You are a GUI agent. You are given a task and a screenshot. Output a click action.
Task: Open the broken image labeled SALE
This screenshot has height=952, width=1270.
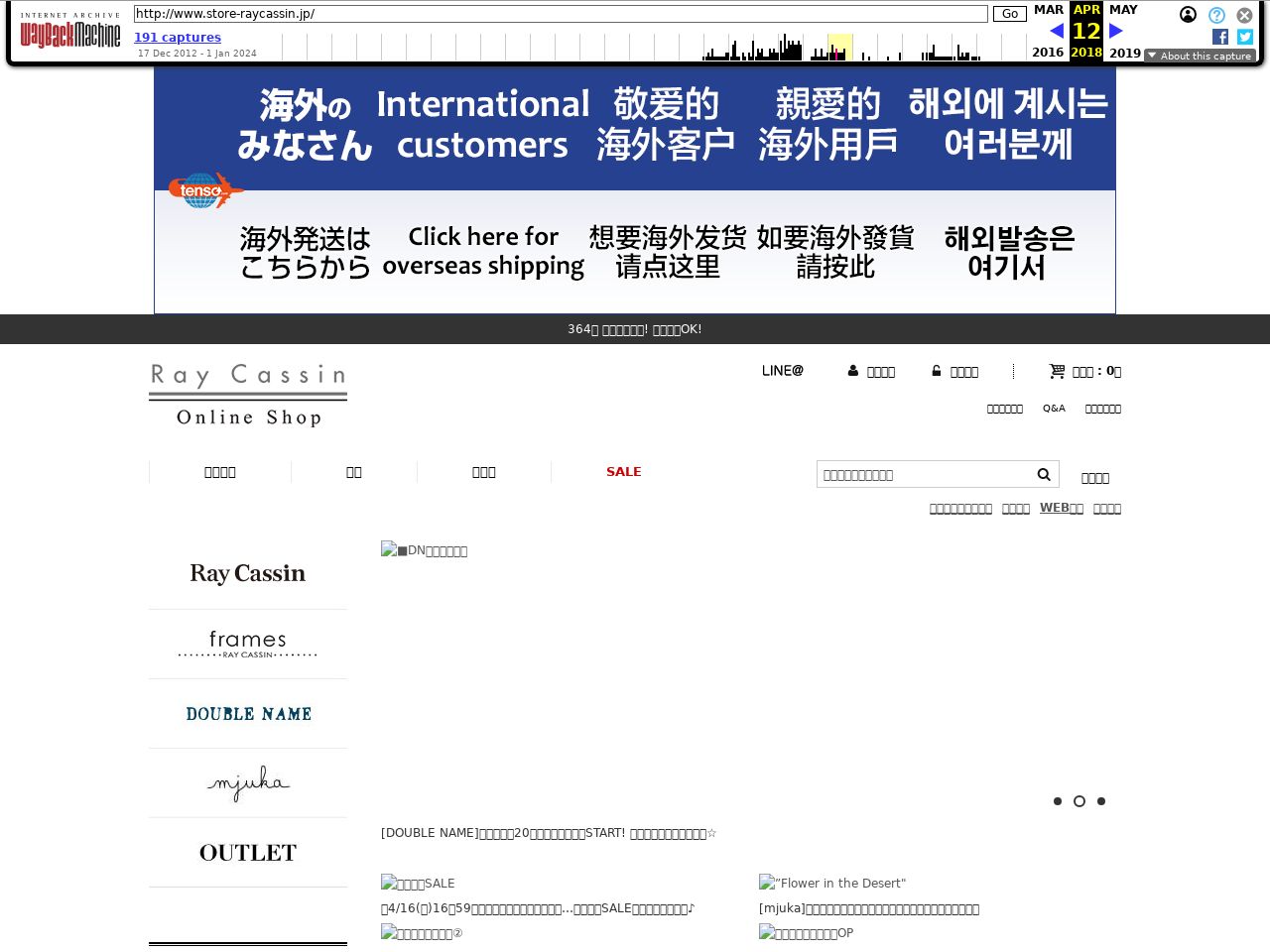click(418, 883)
